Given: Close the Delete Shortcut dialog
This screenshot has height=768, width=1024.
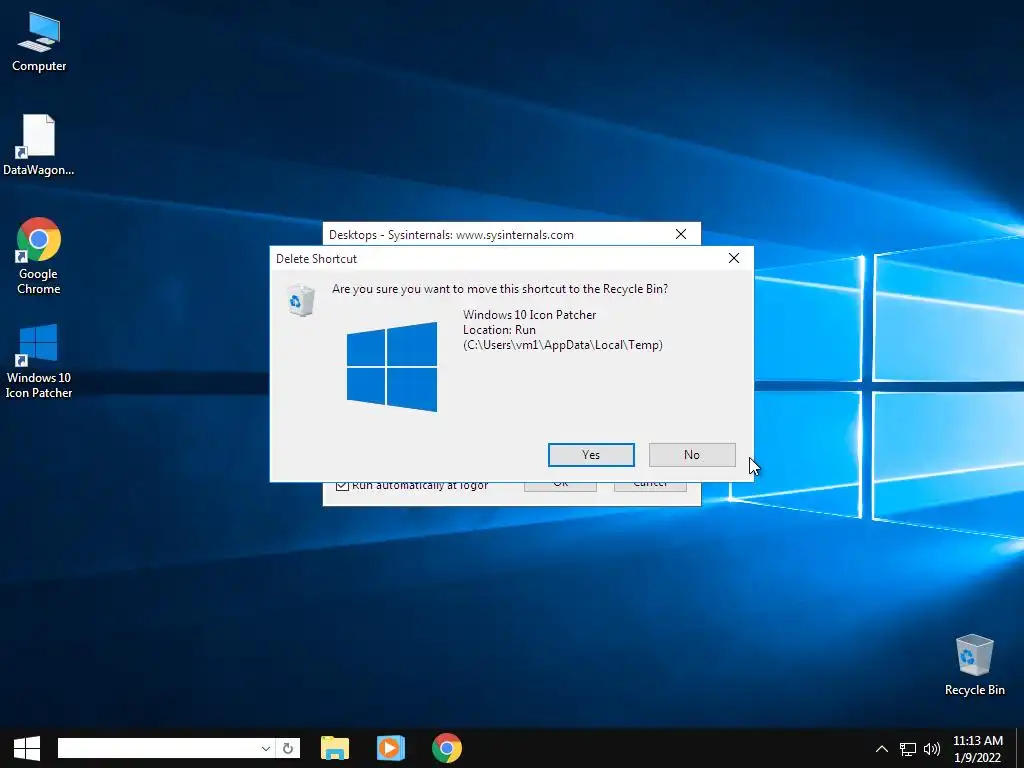Looking at the screenshot, I should (734, 259).
